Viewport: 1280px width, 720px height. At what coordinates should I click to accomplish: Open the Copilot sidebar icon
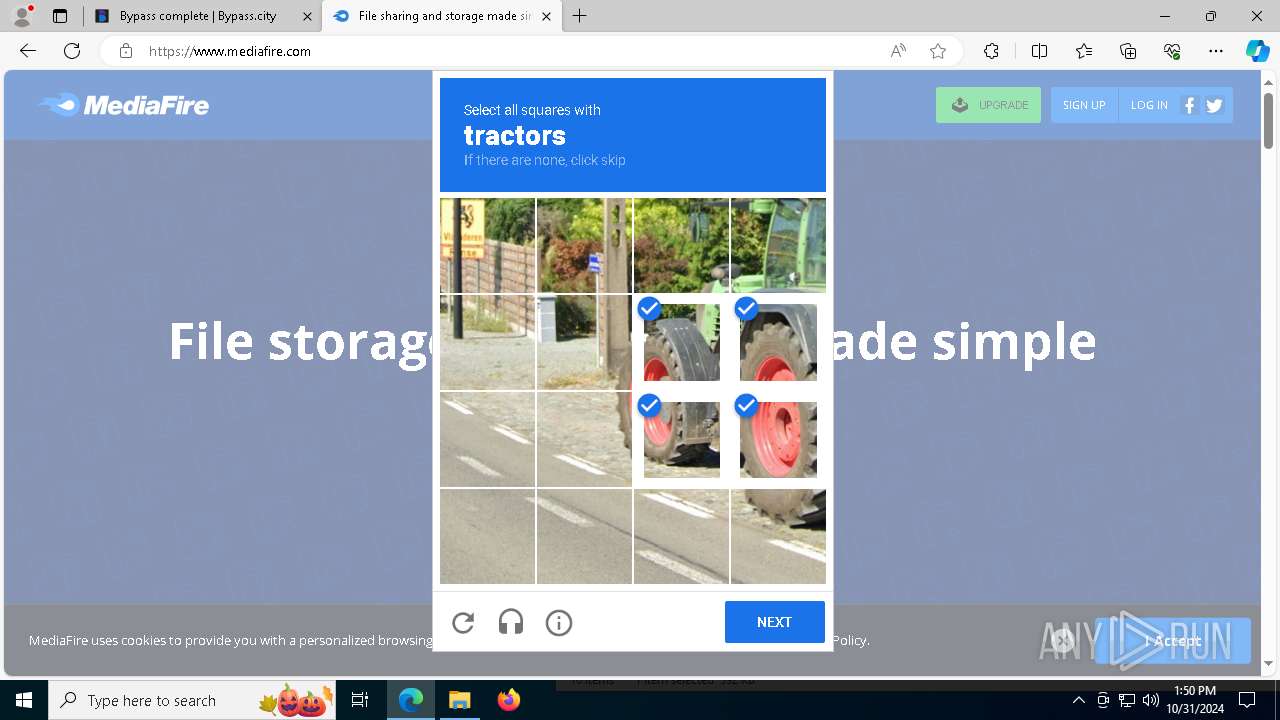tap(1258, 51)
